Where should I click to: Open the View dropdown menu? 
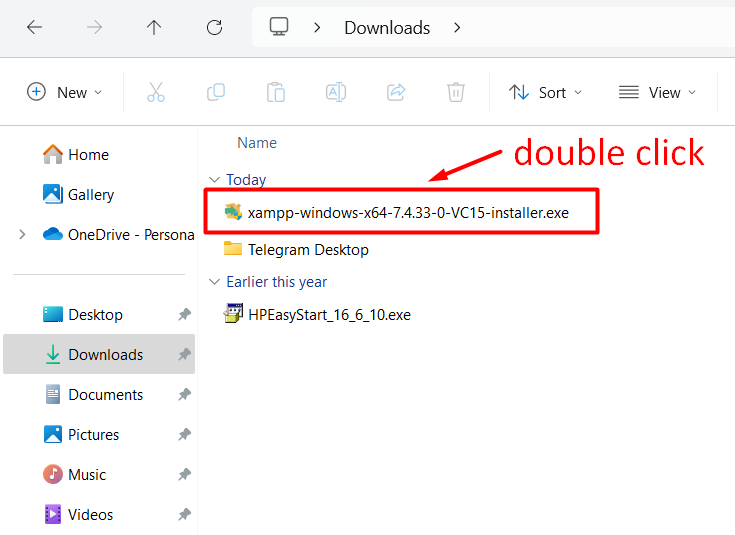[x=657, y=92]
